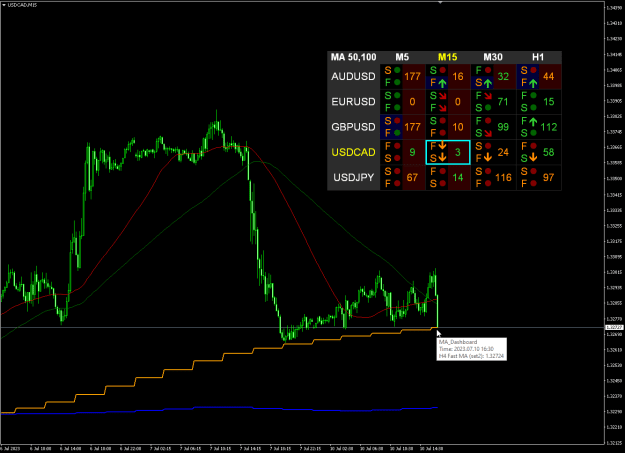Click value 3 in highlighted USDCAD M15 cell
The height and width of the screenshot is (453, 625).
(x=458, y=152)
